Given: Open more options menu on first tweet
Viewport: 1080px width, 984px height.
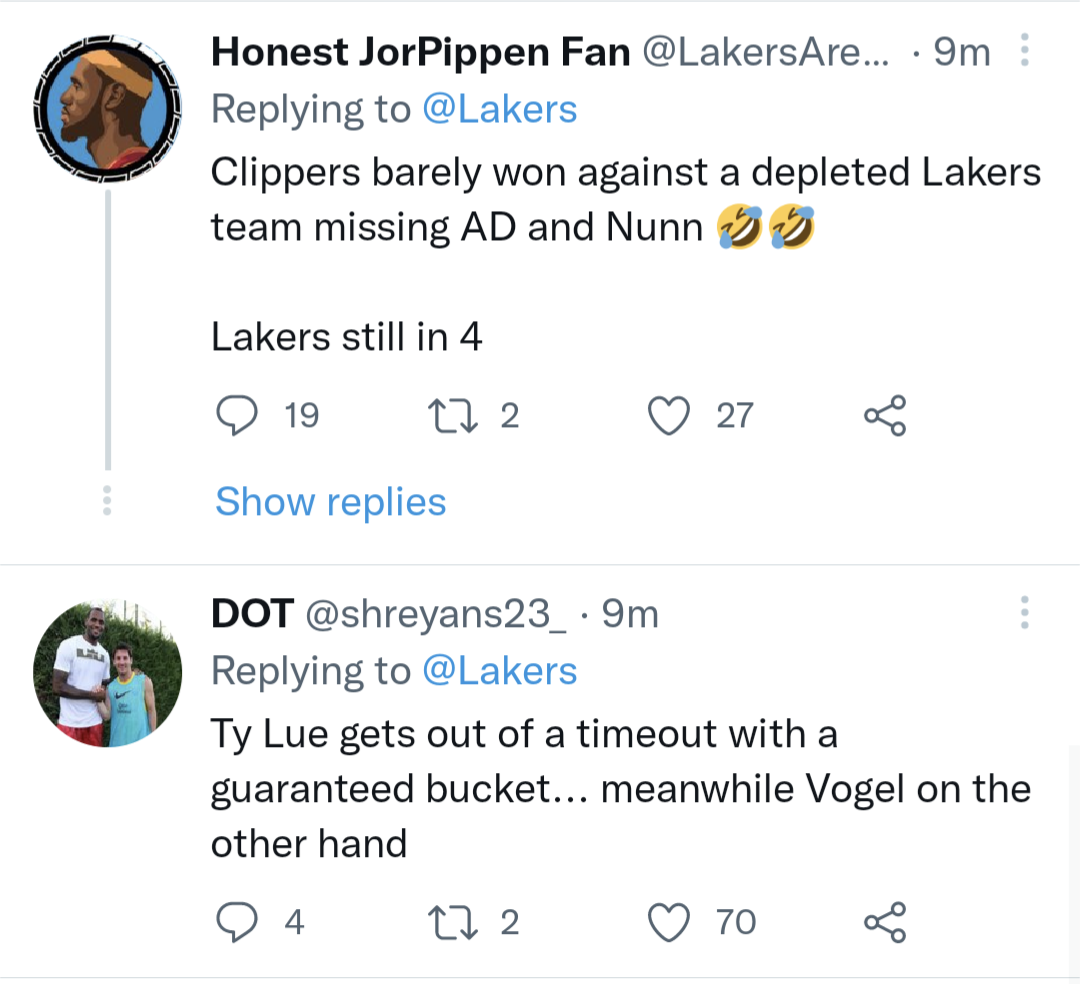Looking at the screenshot, I should [x=1024, y=50].
